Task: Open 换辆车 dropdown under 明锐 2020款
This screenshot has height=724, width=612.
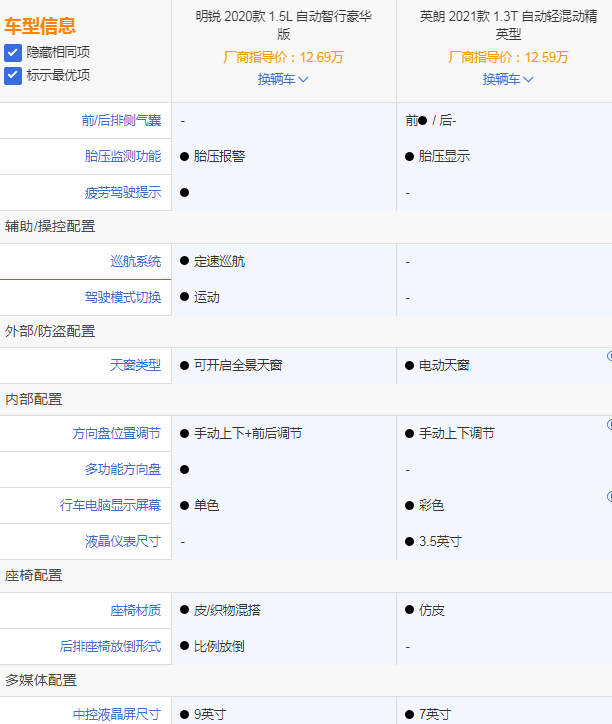Action: coord(283,79)
